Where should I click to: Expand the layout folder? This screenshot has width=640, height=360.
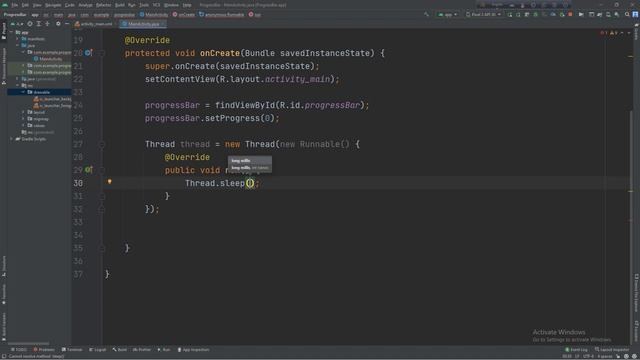point(24,112)
